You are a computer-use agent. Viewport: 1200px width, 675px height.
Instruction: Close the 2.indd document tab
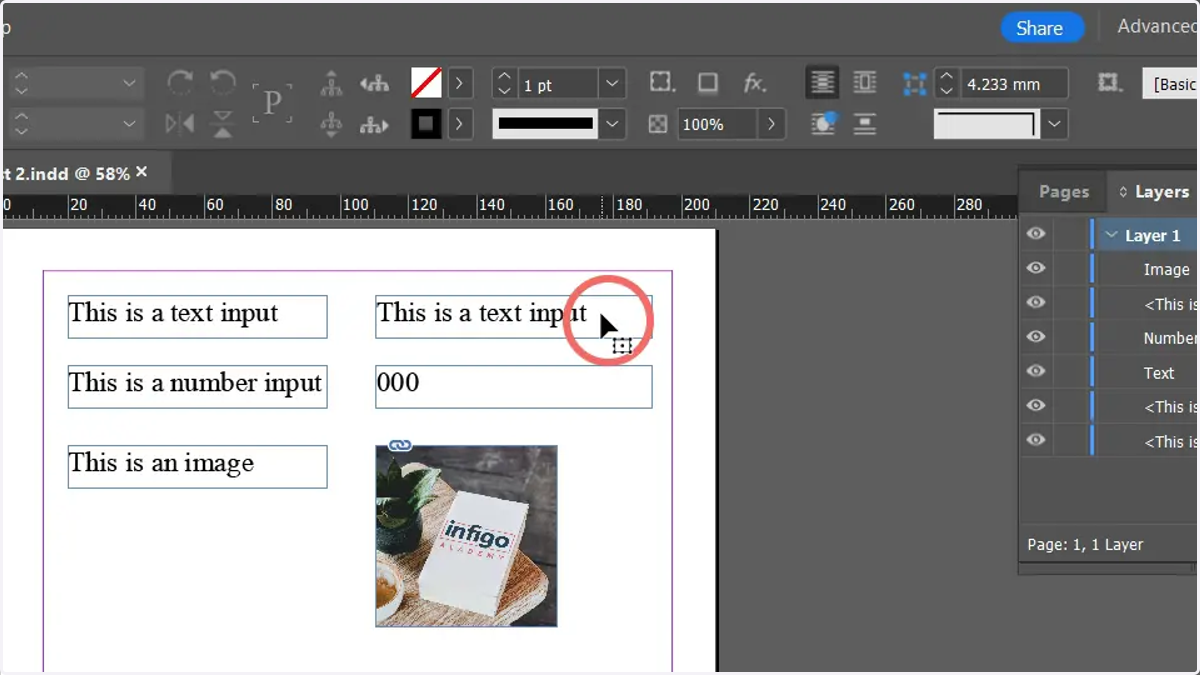pos(141,172)
